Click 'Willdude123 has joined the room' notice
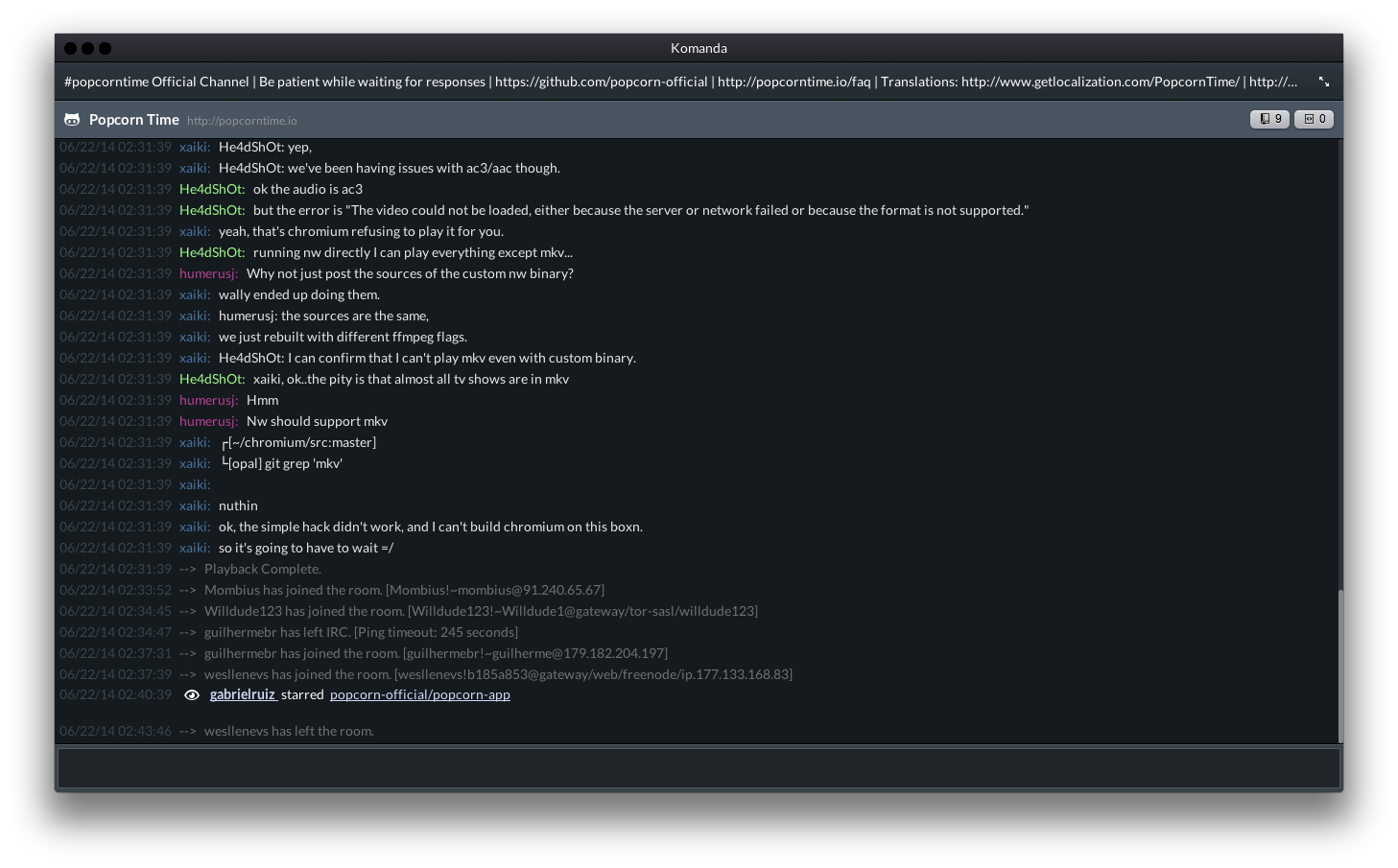This screenshot has width=1398, height=868. click(481, 611)
